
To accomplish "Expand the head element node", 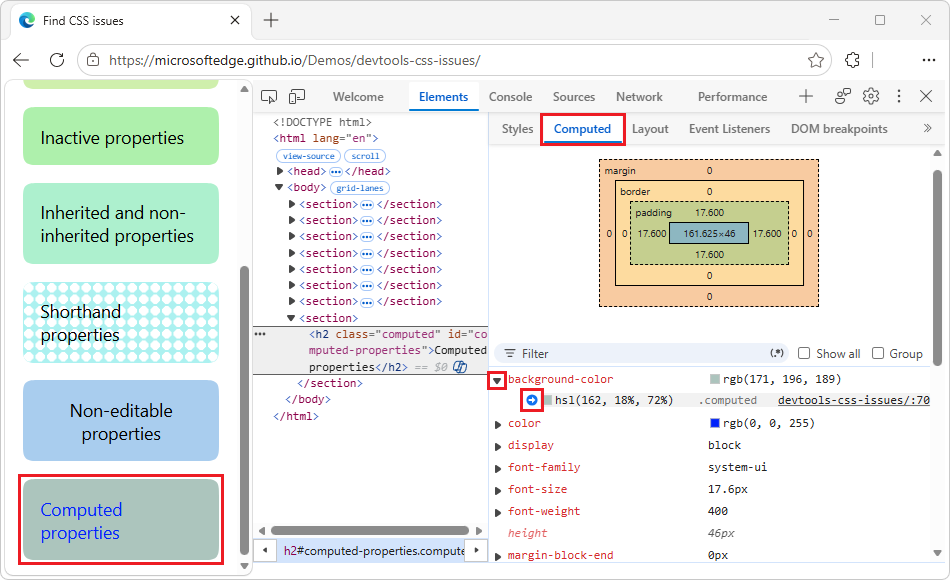I will tap(280, 172).
